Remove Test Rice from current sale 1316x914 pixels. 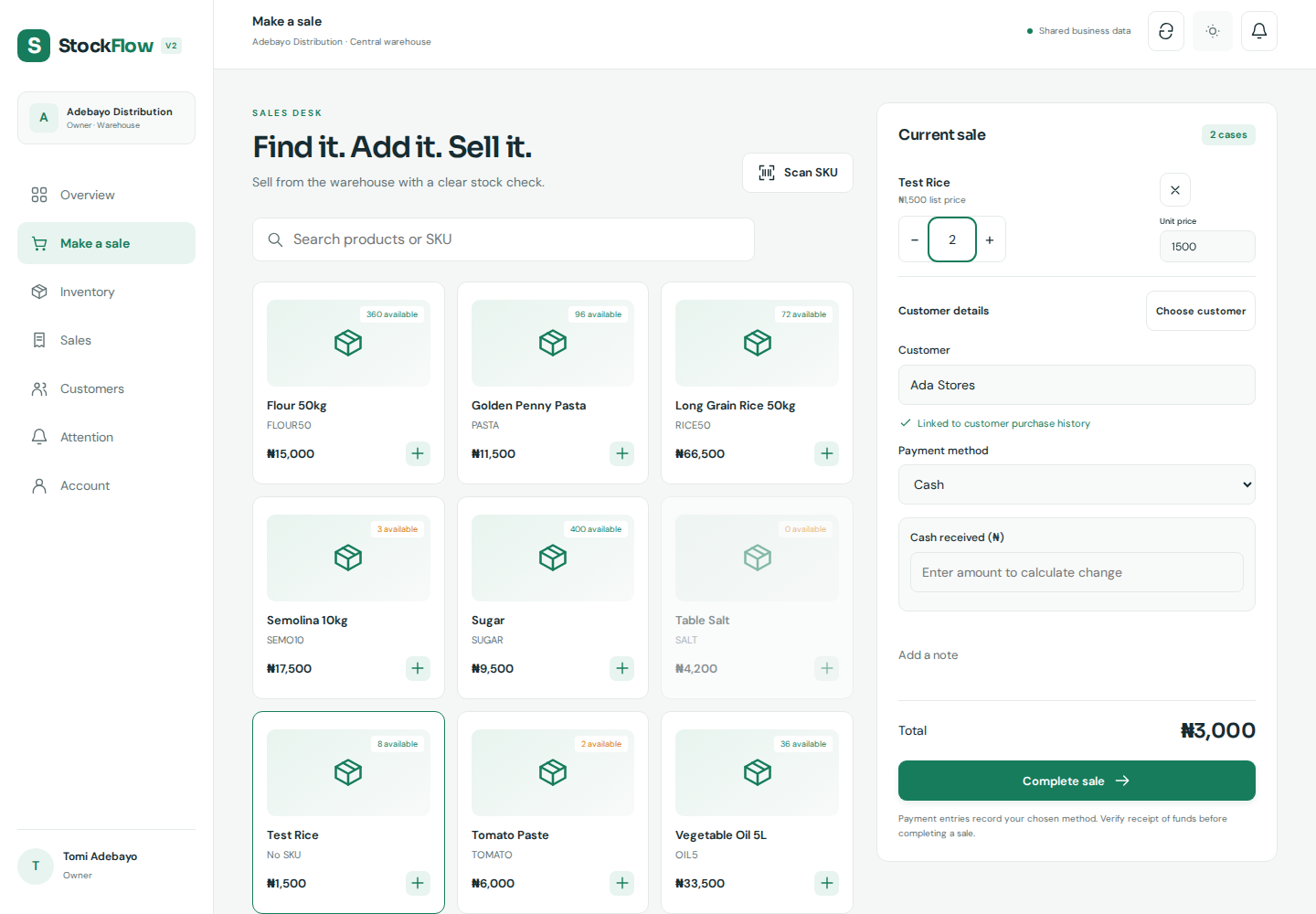coord(1175,190)
